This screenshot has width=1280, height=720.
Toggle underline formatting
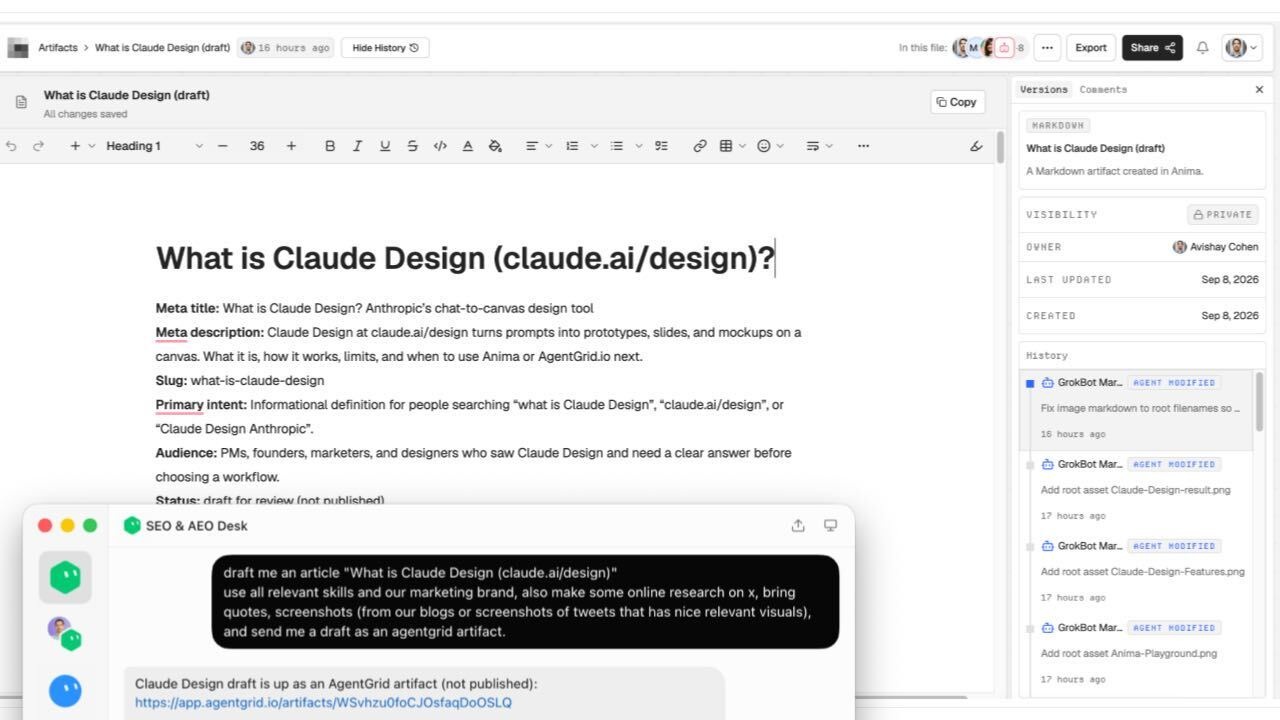point(385,146)
